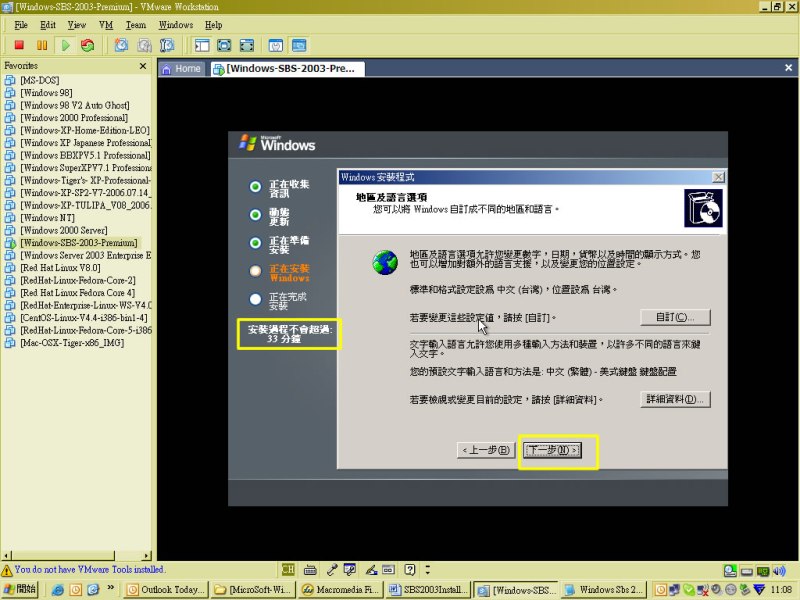Click the Favorites scrollbar left arrow
This screenshot has width=800, height=600.
(x=7, y=556)
